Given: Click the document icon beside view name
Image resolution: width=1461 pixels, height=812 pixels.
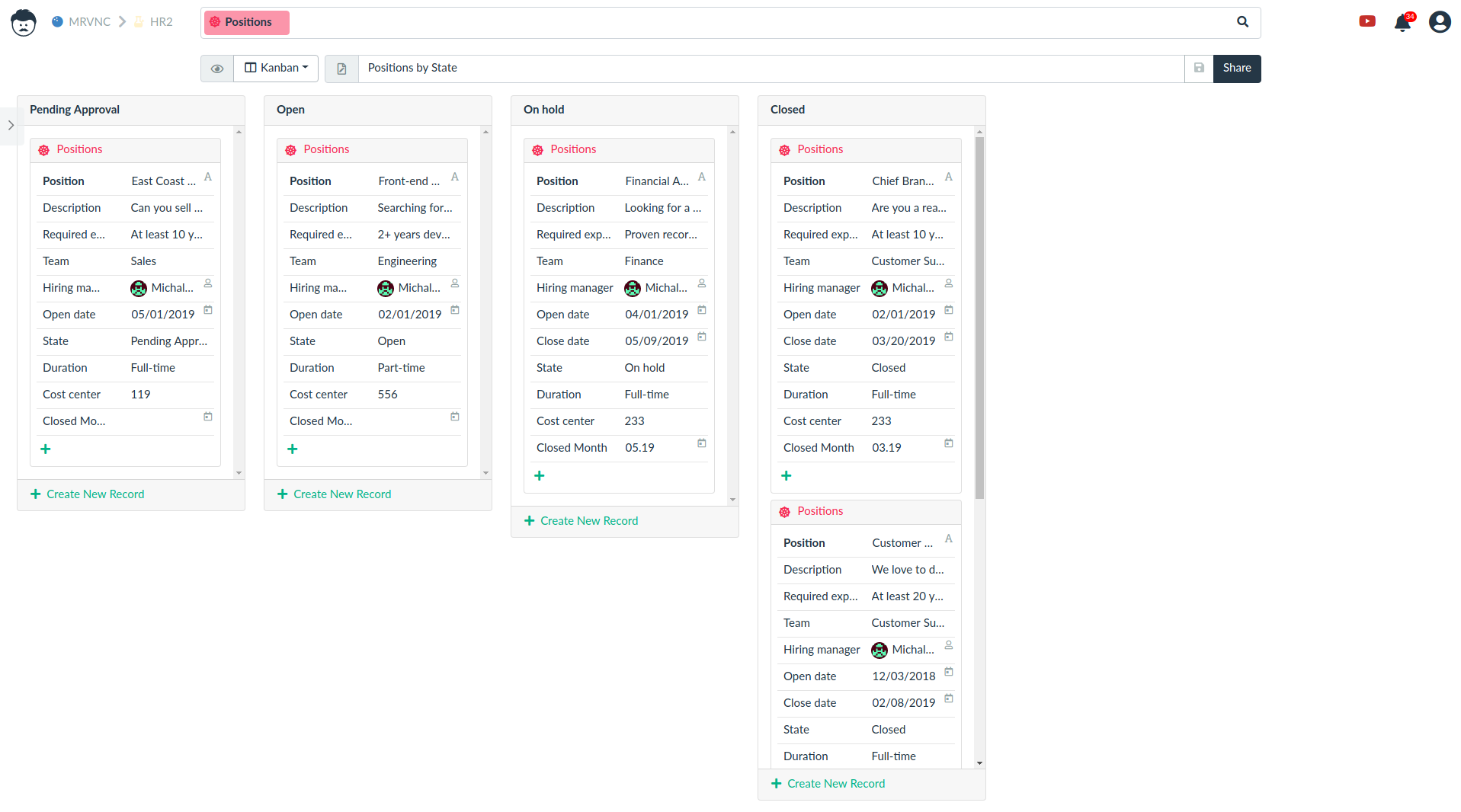Looking at the screenshot, I should coord(341,69).
